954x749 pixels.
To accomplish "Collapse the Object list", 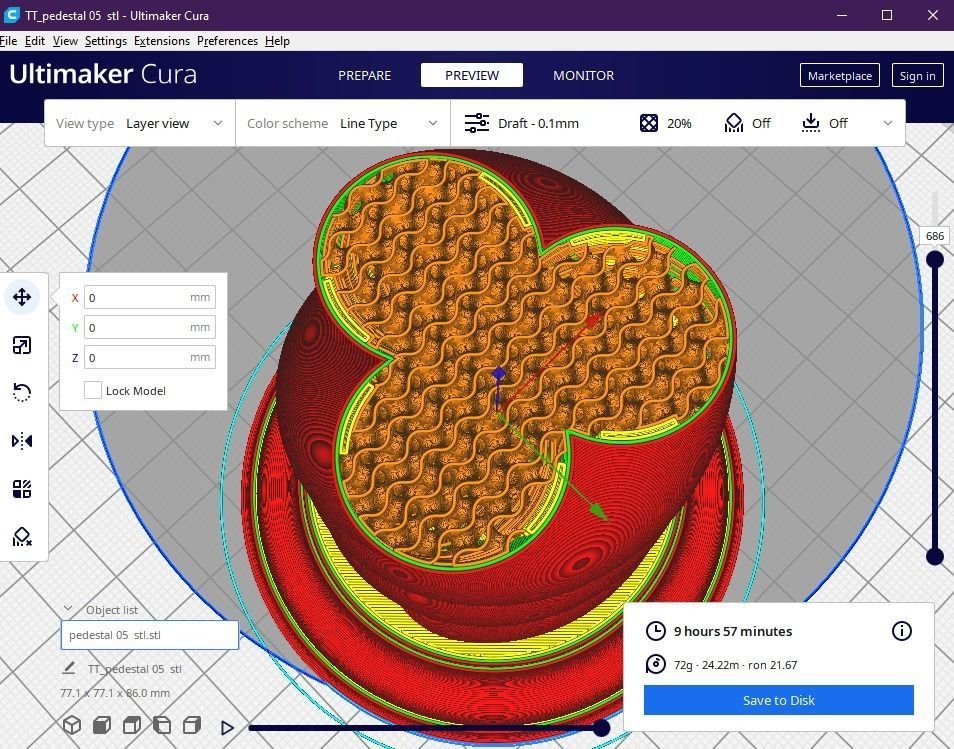I will [x=68, y=608].
